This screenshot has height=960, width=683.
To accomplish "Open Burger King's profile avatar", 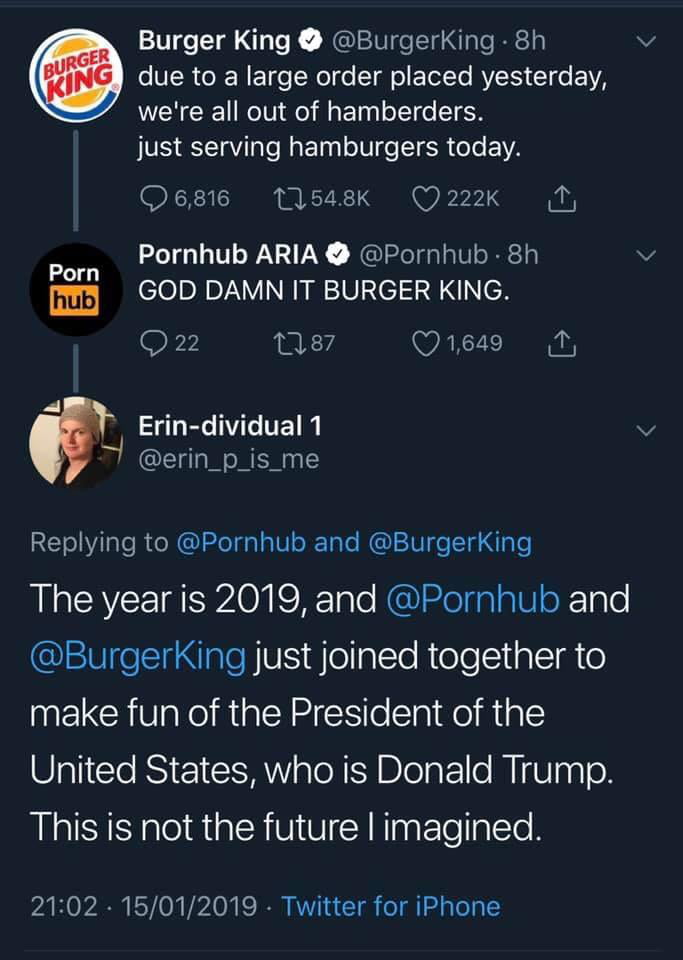I will (x=78, y=77).
